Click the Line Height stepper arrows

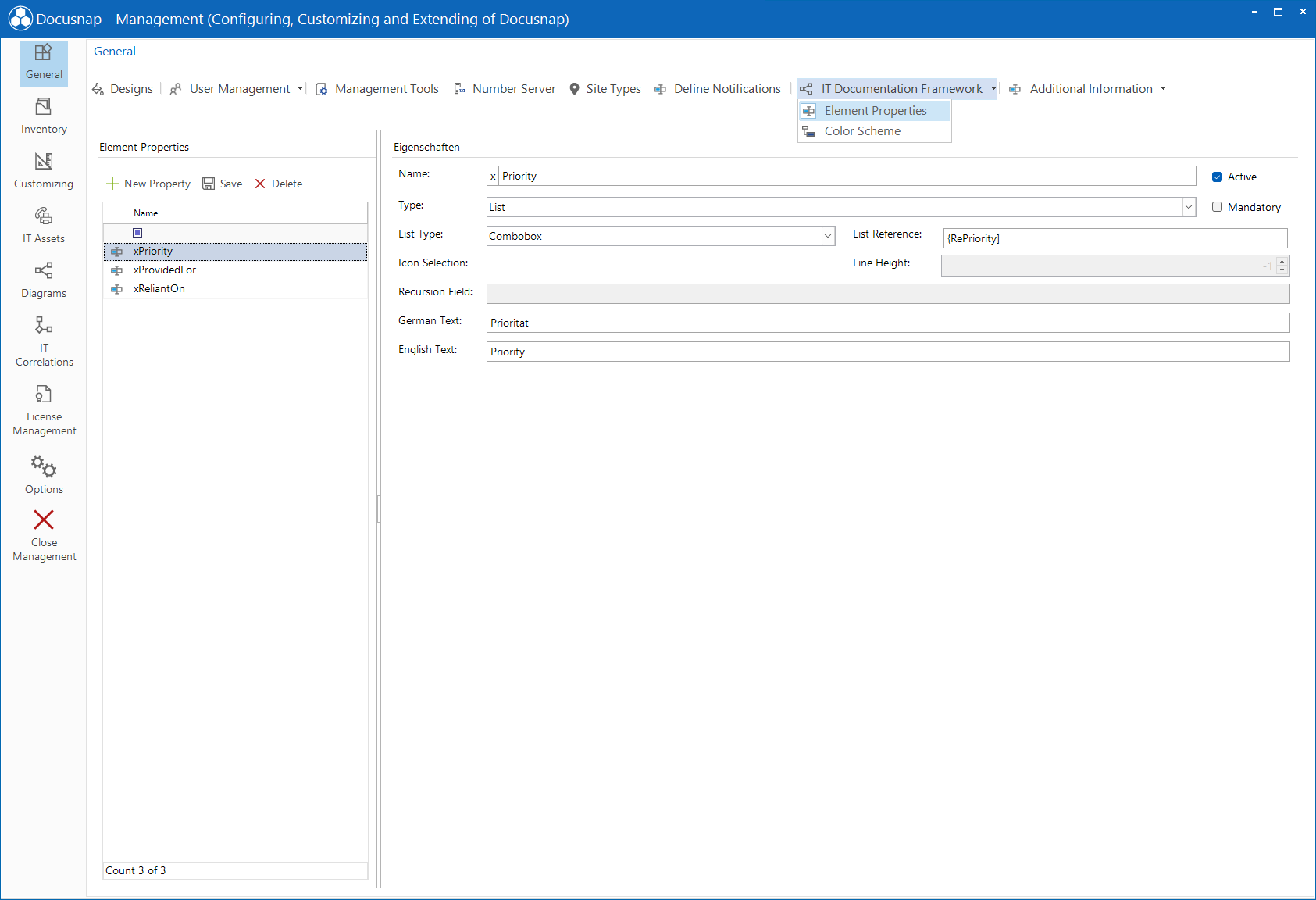click(x=1282, y=266)
